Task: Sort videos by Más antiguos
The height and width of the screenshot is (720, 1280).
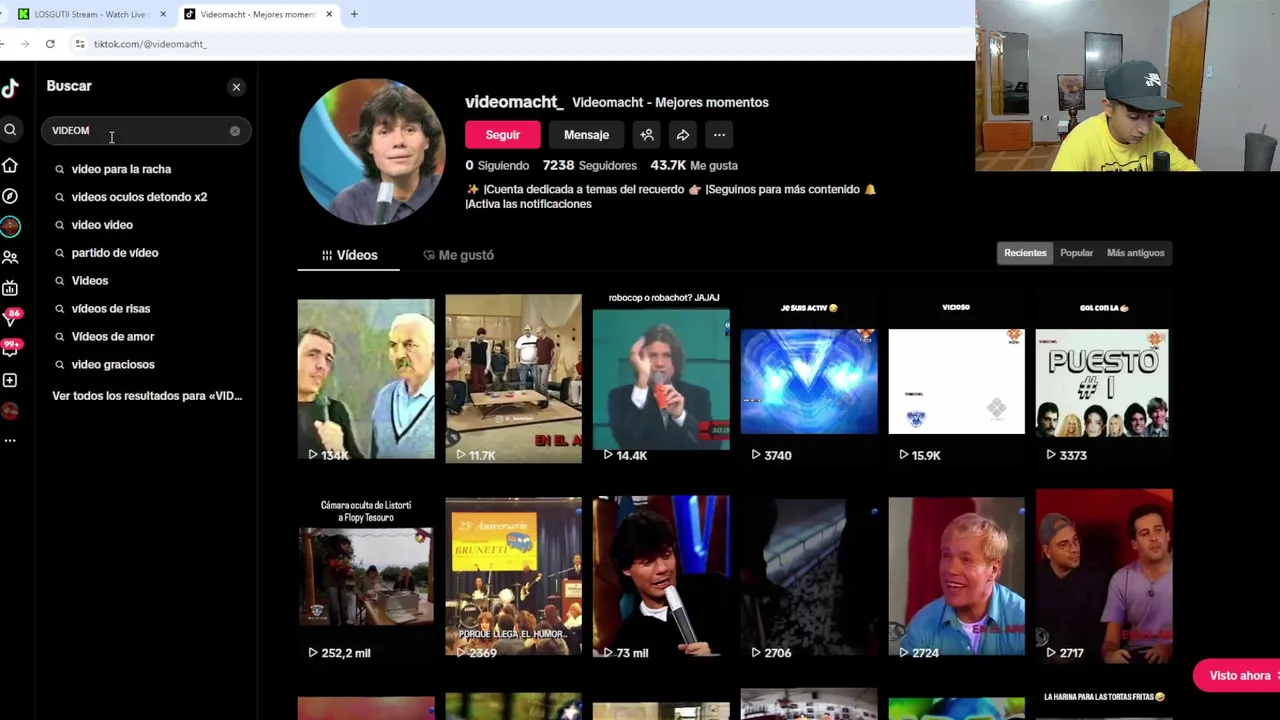Action: click(1135, 253)
